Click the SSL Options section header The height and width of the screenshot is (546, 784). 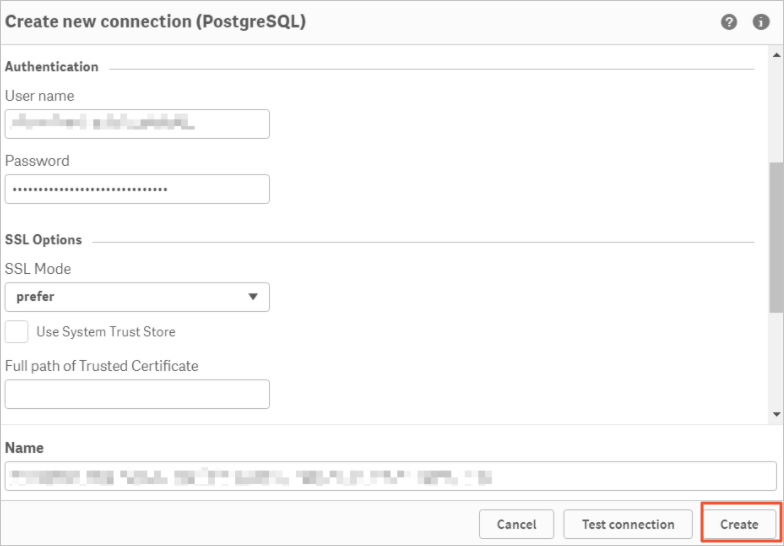[x=44, y=240]
